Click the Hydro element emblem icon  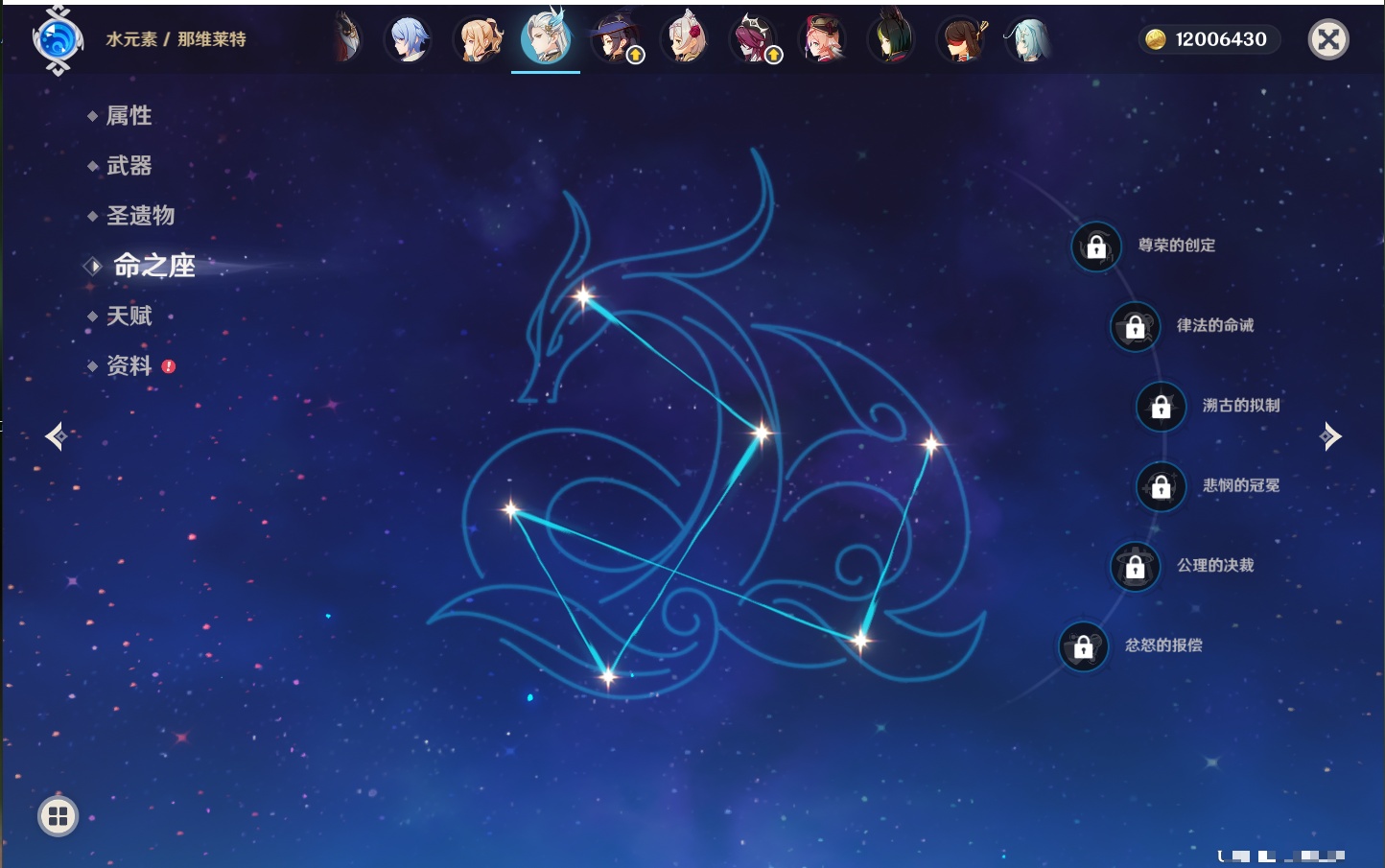click(x=58, y=40)
